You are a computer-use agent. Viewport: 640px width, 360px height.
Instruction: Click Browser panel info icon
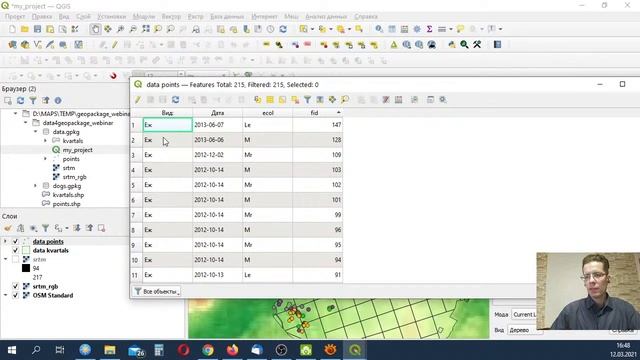58,100
